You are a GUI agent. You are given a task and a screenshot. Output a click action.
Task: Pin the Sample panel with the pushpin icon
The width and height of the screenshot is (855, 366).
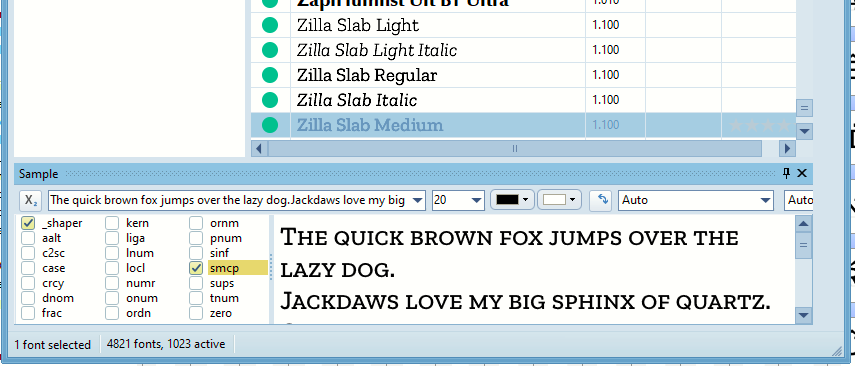786,173
